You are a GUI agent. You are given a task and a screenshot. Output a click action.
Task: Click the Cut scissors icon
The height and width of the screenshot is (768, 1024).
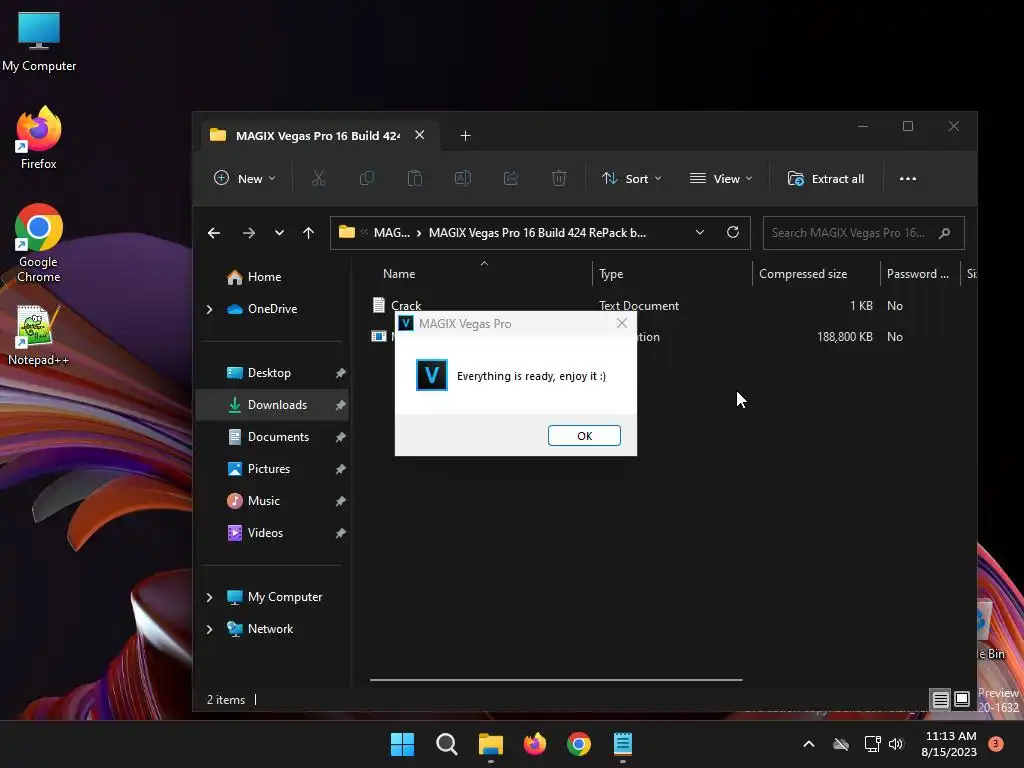[319, 178]
